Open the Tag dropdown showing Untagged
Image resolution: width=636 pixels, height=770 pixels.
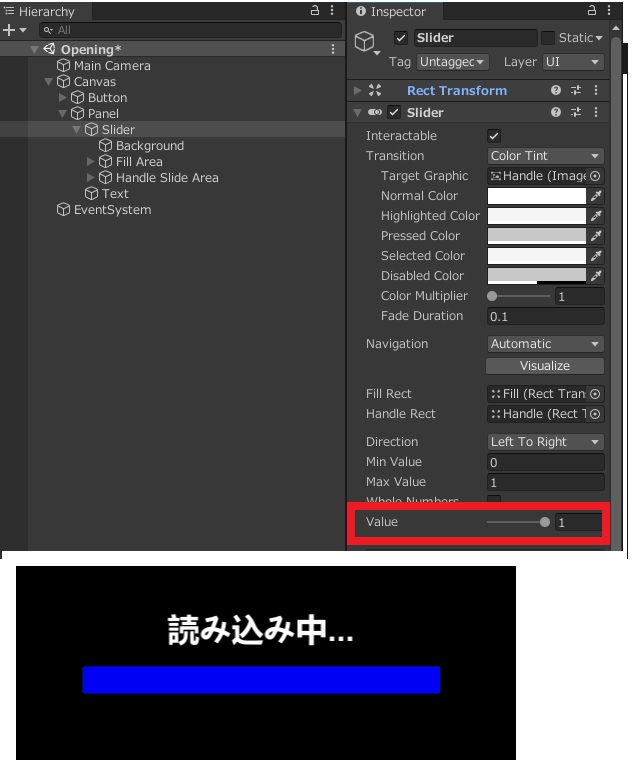pos(453,62)
